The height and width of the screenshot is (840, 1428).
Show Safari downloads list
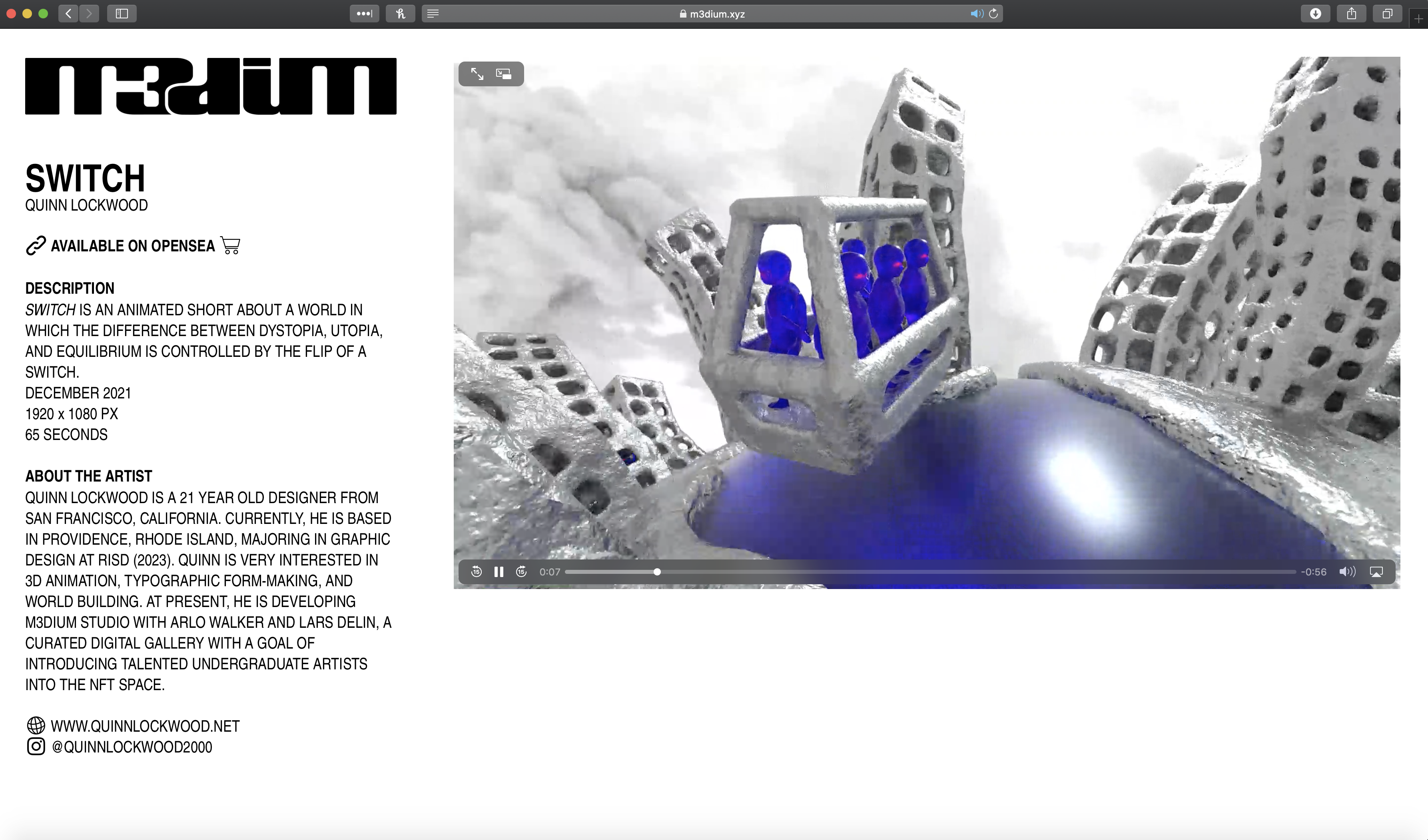pyautogui.click(x=1315, y=14)
